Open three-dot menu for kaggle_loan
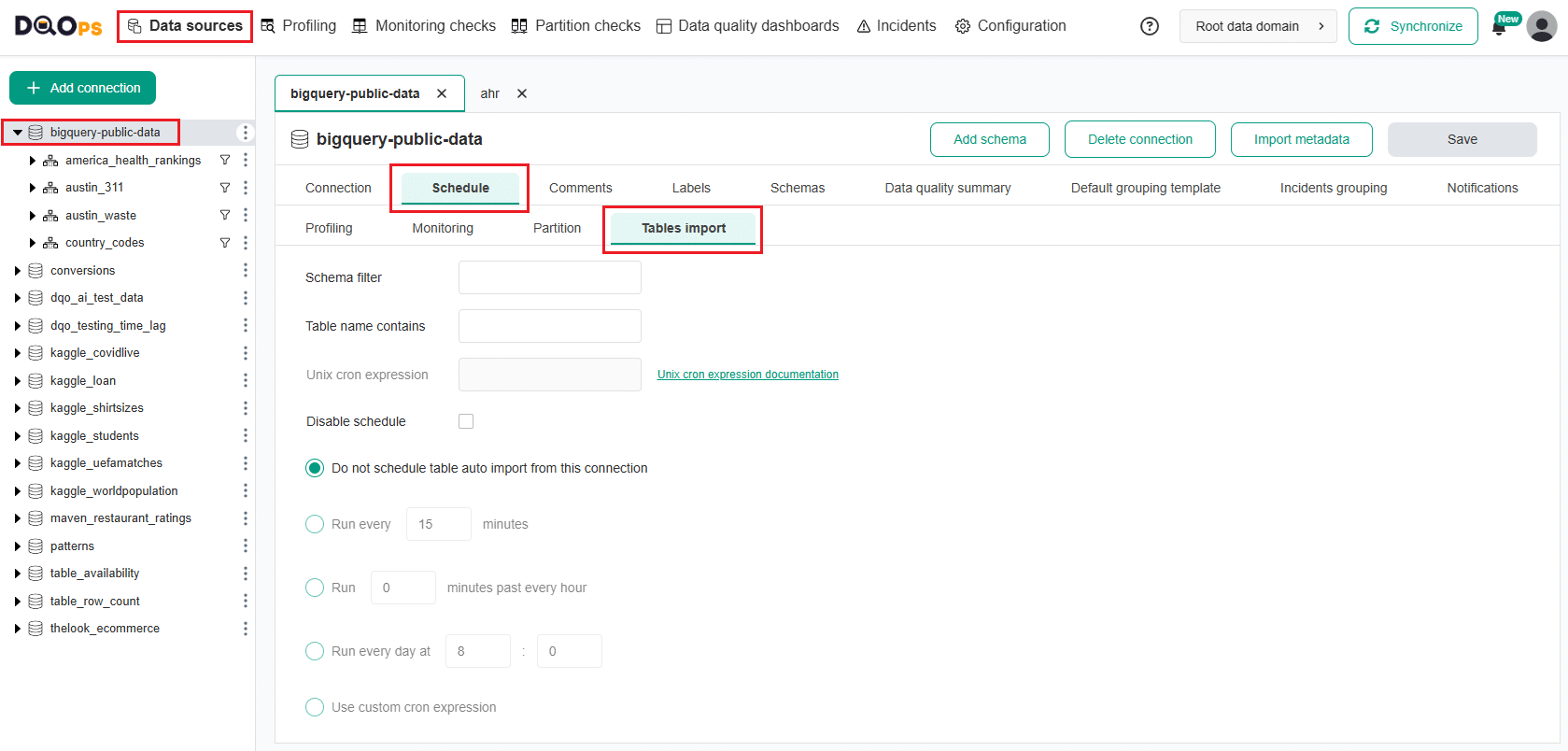 [246, 380]
